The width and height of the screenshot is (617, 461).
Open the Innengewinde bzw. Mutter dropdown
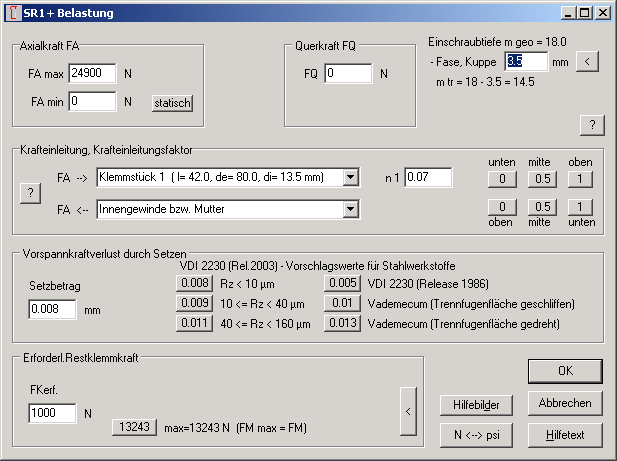350,209
